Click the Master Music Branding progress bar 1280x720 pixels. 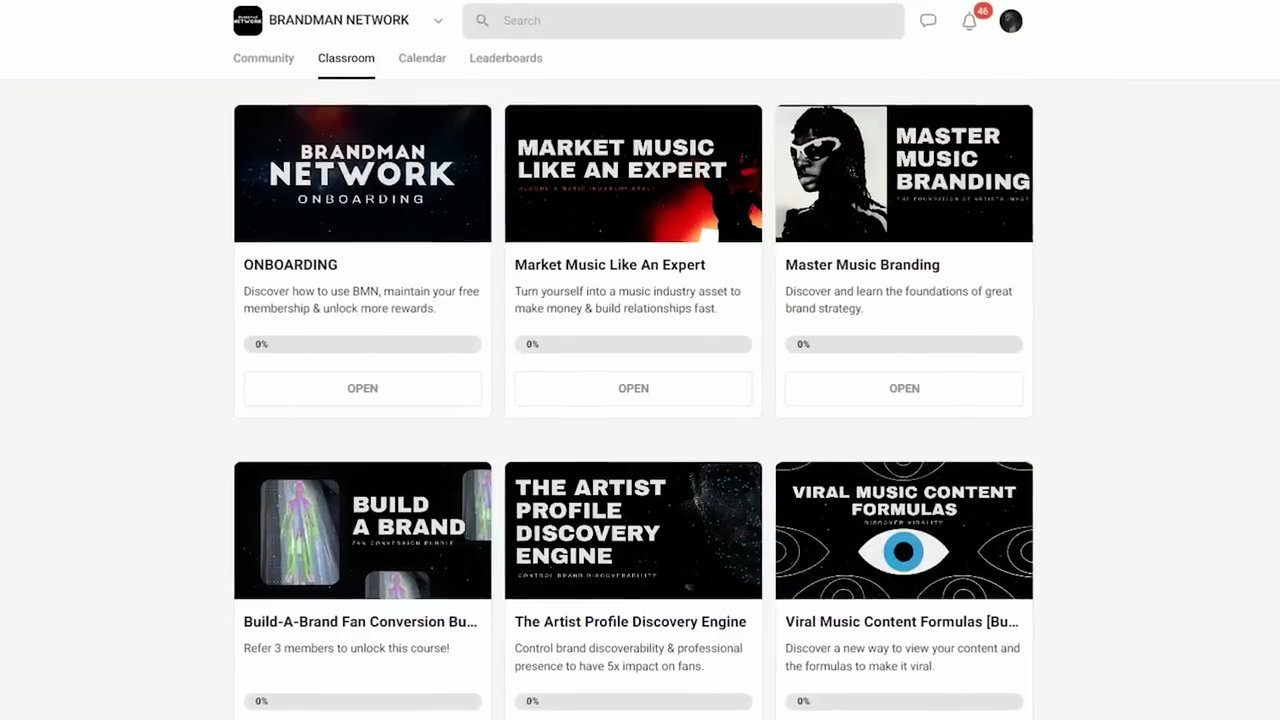(904, 344)
